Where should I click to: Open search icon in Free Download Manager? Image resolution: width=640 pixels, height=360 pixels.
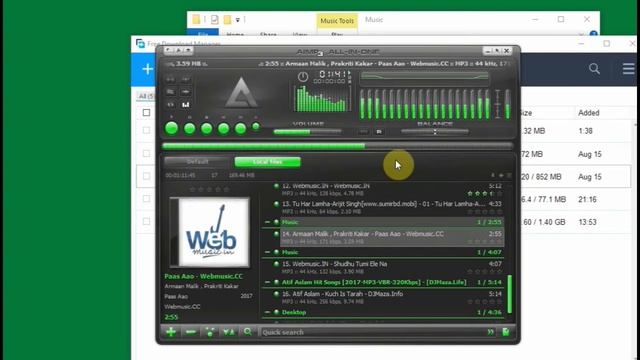(594, 69)
